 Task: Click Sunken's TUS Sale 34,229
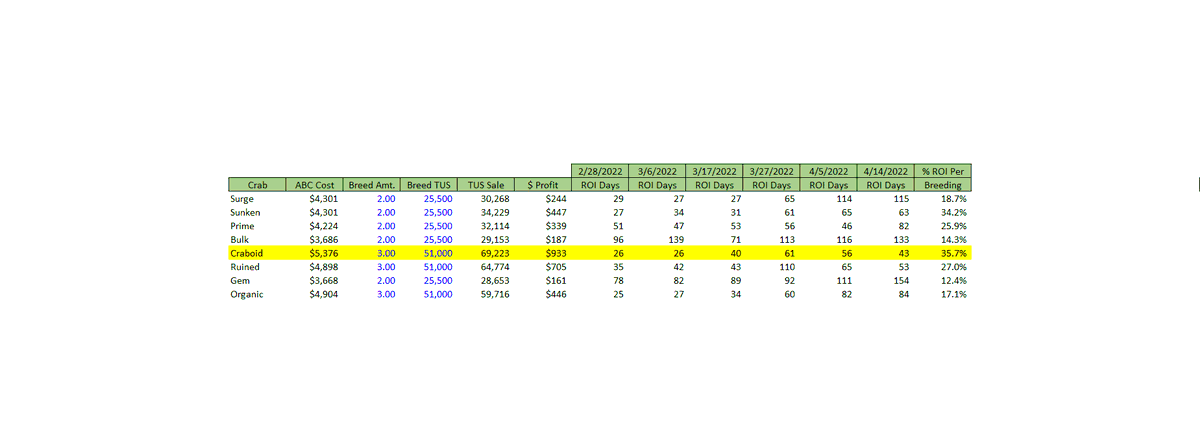point(496,213)
